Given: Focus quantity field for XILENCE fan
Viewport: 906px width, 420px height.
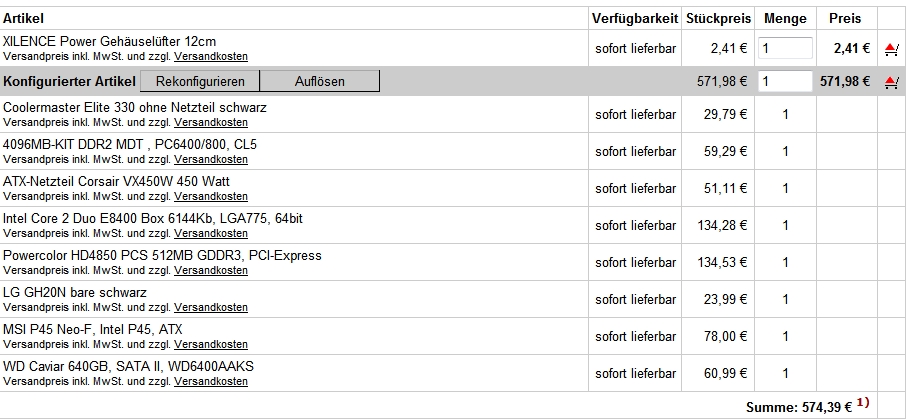Looking at the screenshot, I should pos(785,48).
